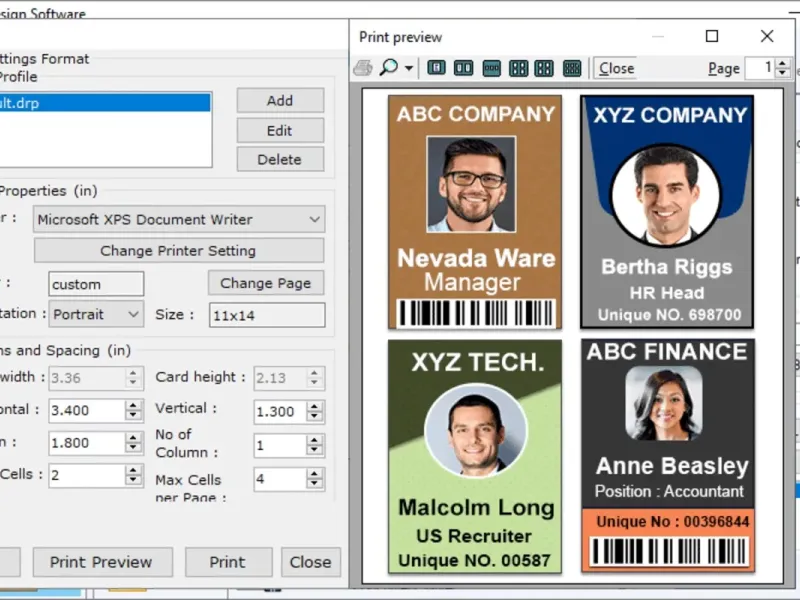This screenshot has width=800, height=600.
Task: Click the No of Column field
Action: click(x=280, y=445)
